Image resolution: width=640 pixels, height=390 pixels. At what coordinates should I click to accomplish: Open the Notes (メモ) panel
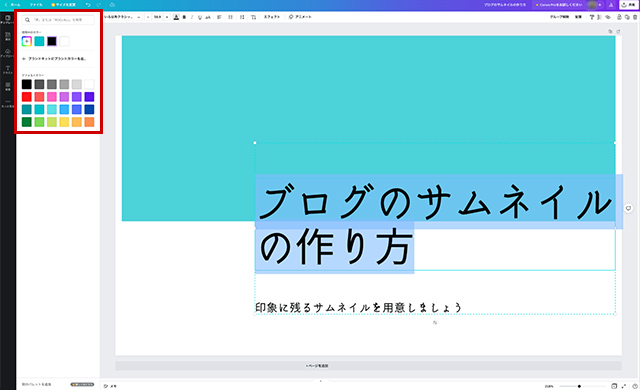click(x=110, y=386)
